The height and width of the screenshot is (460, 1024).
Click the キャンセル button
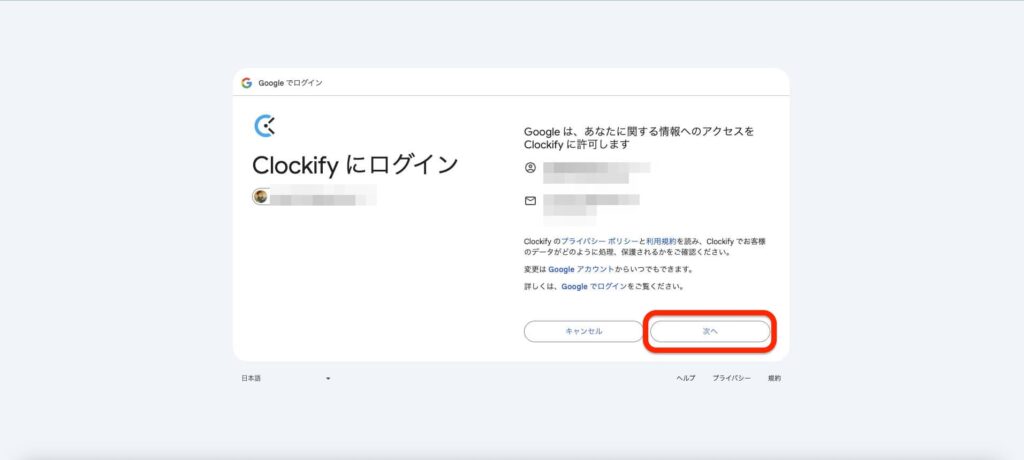(x=584, y=331)
